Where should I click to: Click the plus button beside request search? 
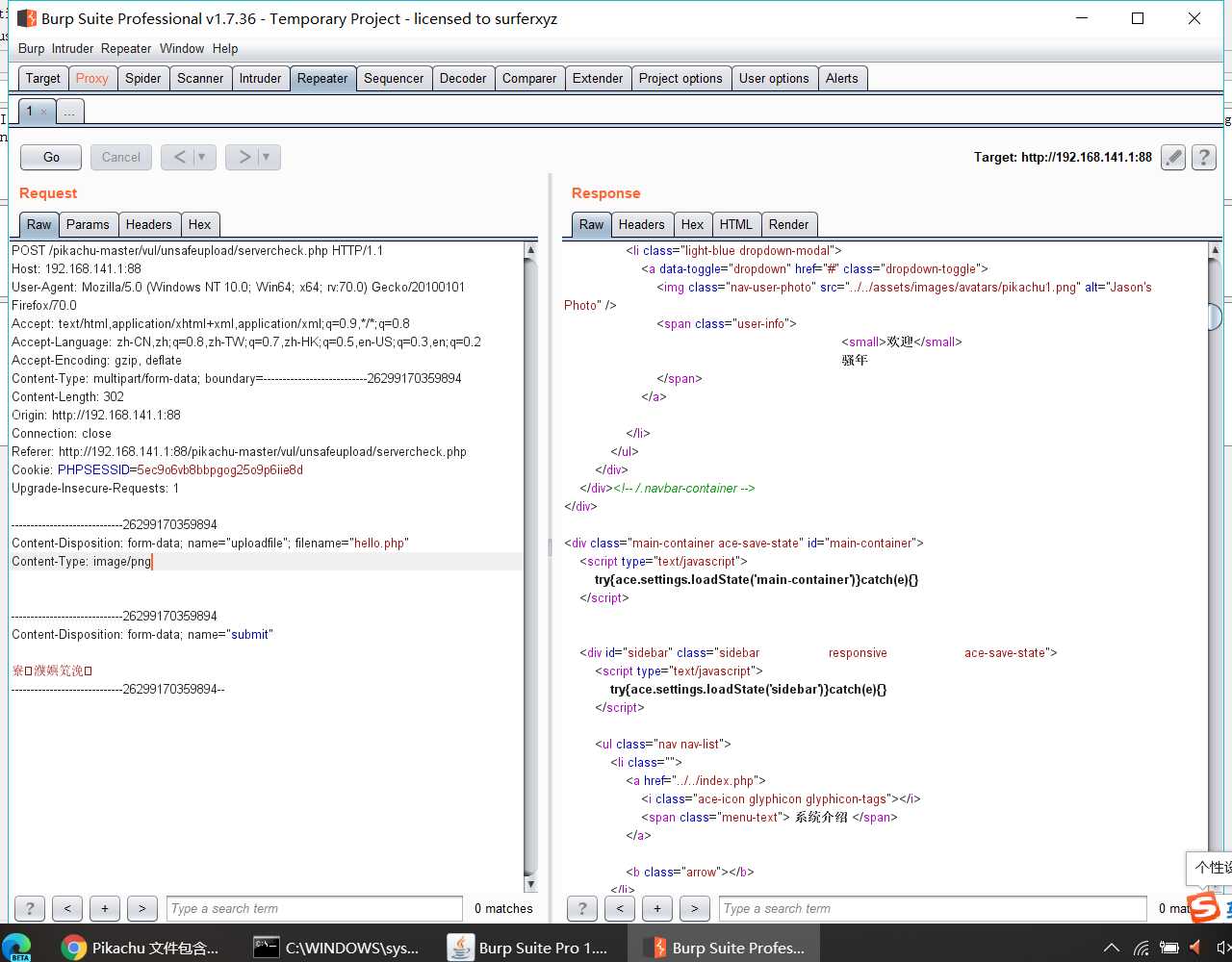105,908
